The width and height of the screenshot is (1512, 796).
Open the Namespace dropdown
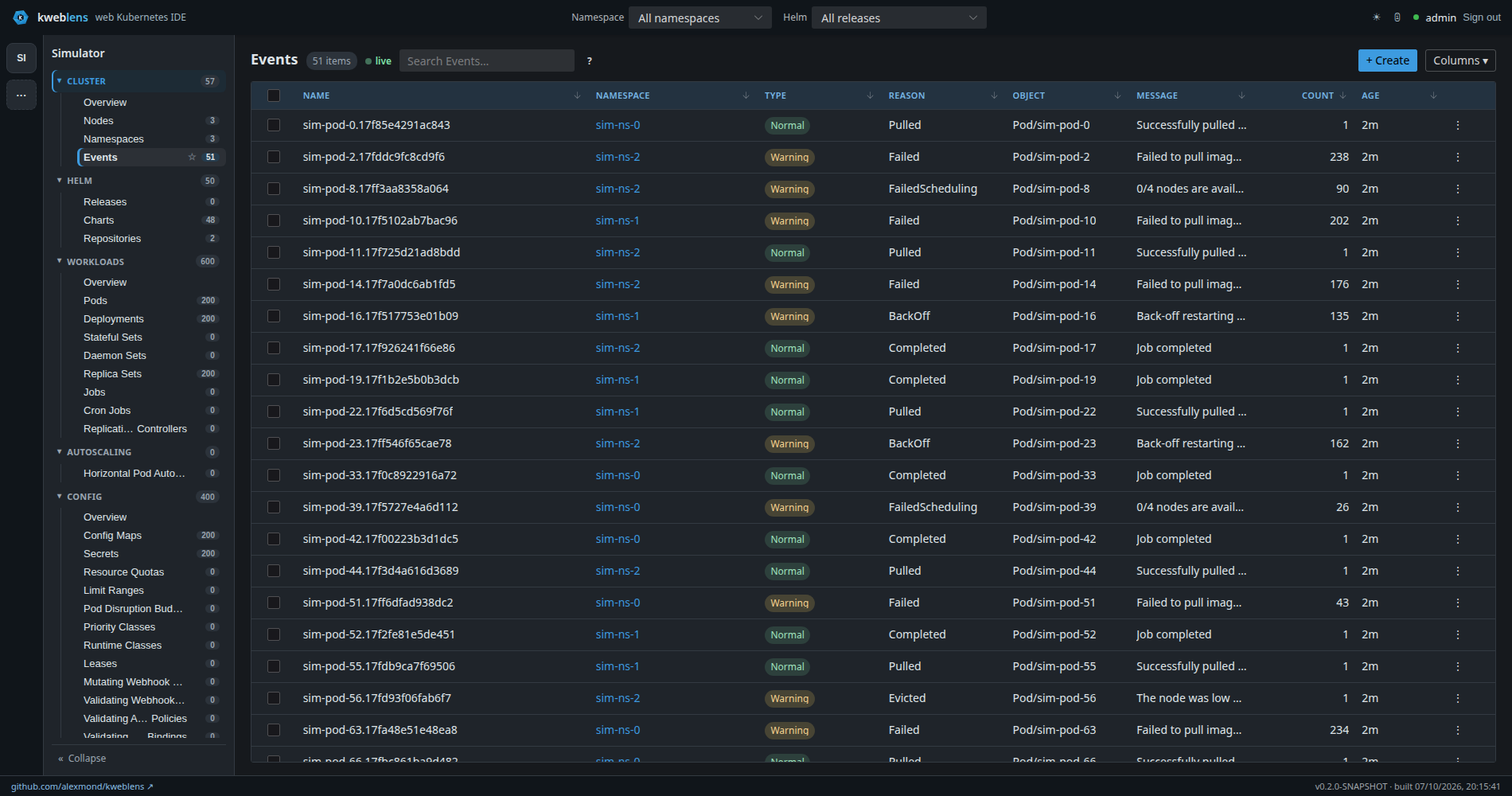(x=700, y=18)
